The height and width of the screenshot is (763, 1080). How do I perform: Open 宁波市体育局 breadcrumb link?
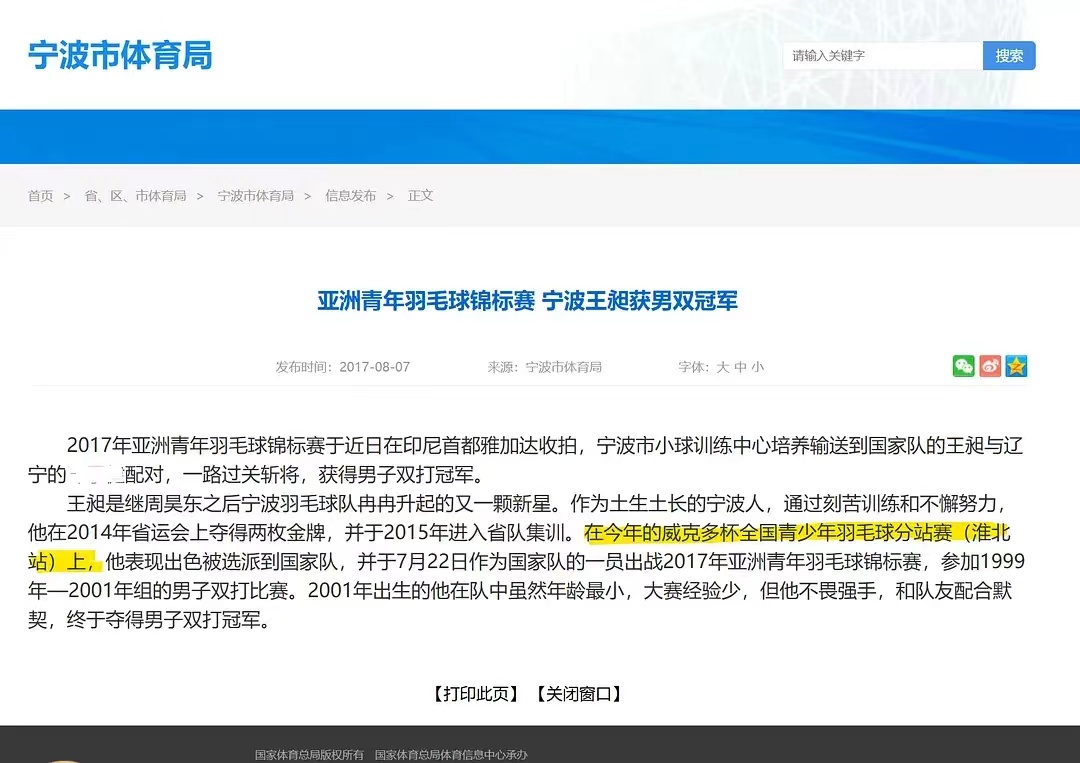[x=256, y=196]
